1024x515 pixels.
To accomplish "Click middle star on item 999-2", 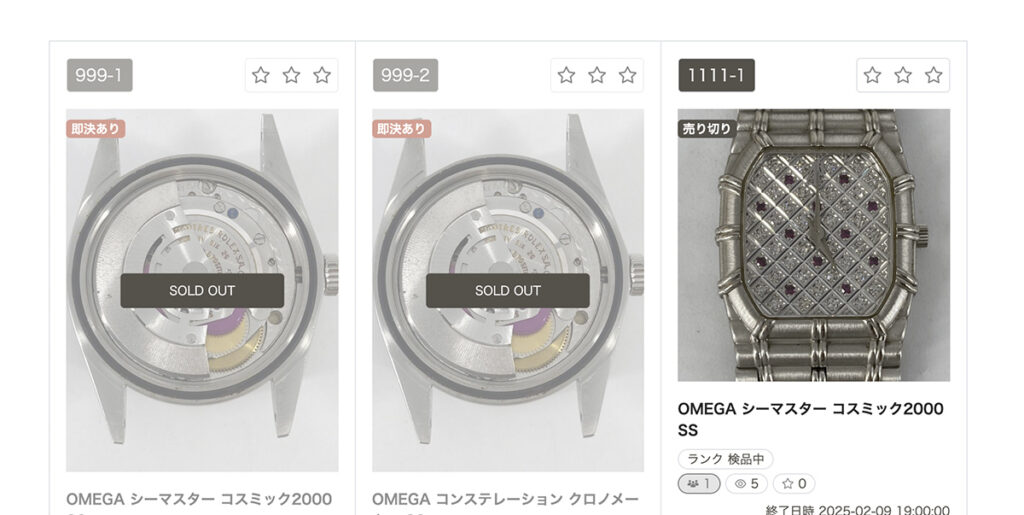I will tap(597, 75).
